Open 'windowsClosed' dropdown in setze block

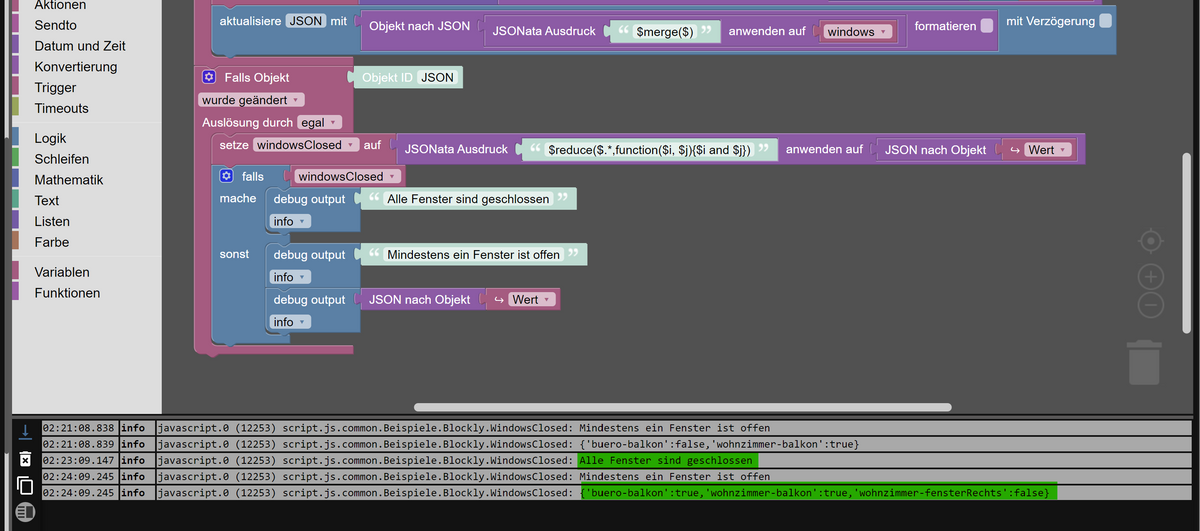click(306, 145)
